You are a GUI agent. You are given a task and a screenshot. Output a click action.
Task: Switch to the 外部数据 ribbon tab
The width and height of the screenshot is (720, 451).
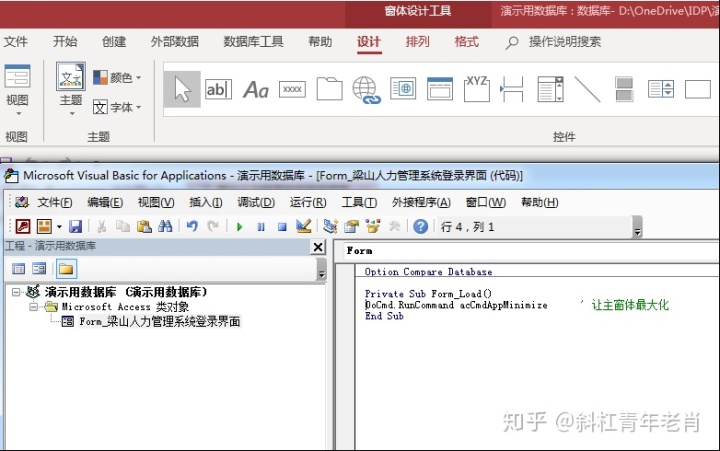click(174, 42)
